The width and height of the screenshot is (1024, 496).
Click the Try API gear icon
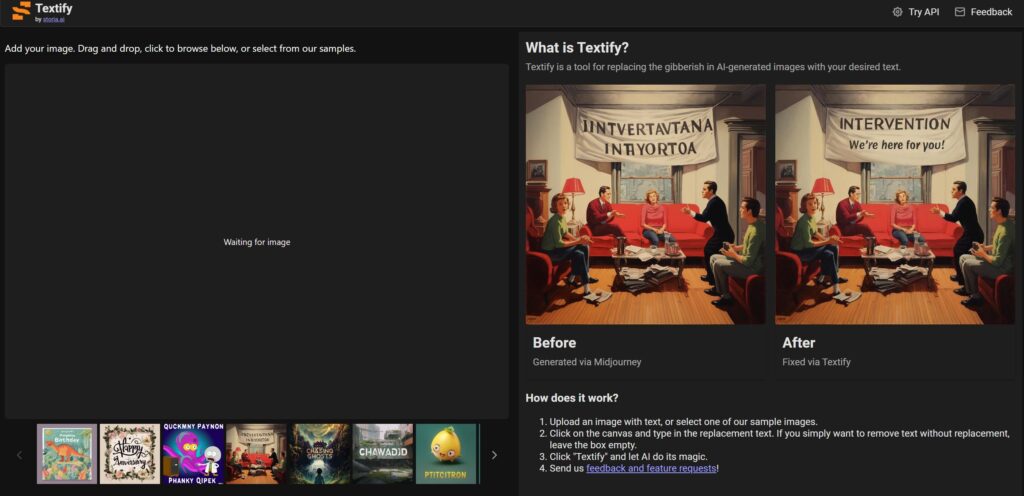click(897, 12)
